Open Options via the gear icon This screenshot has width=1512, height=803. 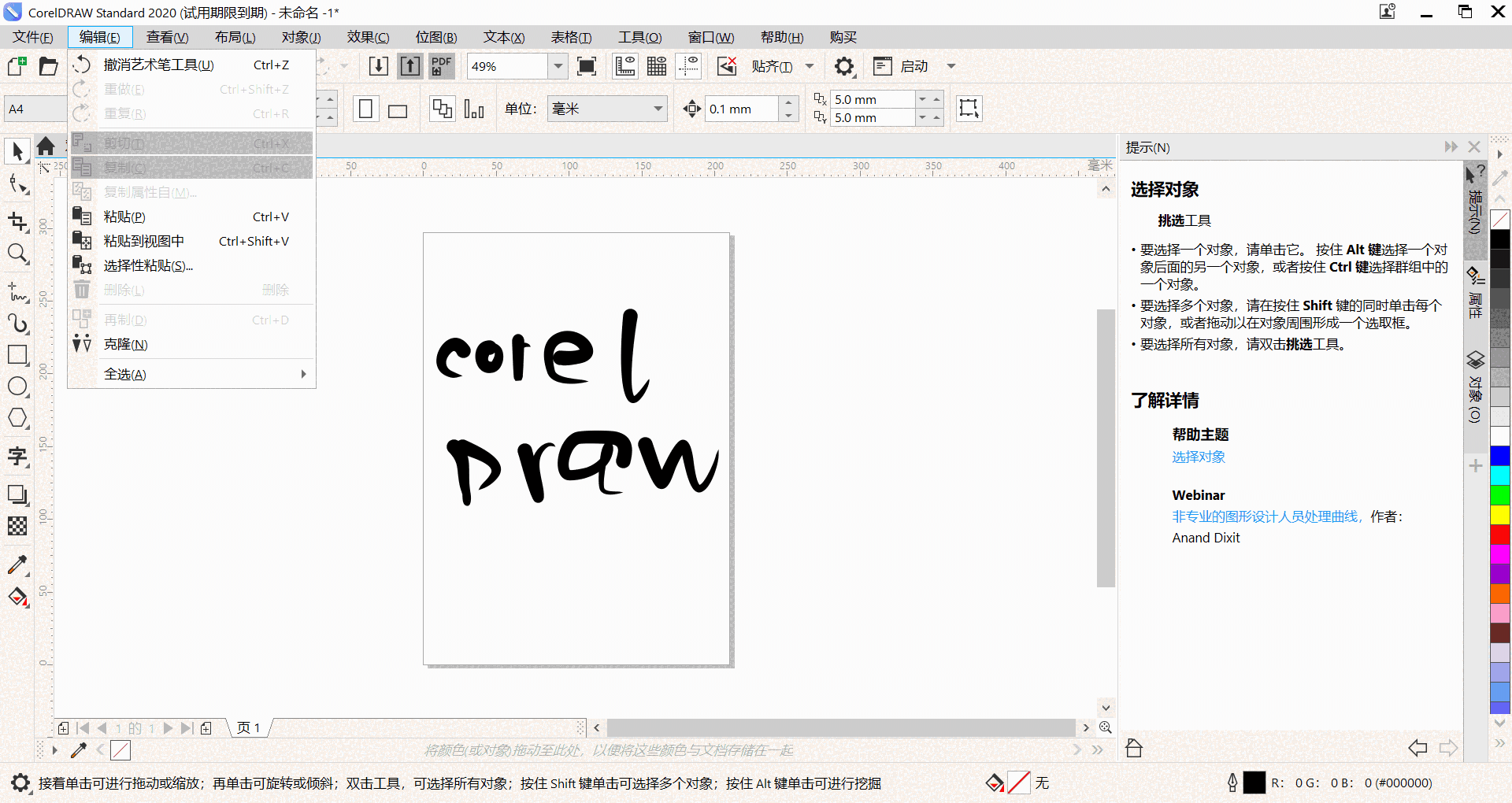[x=844, y=66]
